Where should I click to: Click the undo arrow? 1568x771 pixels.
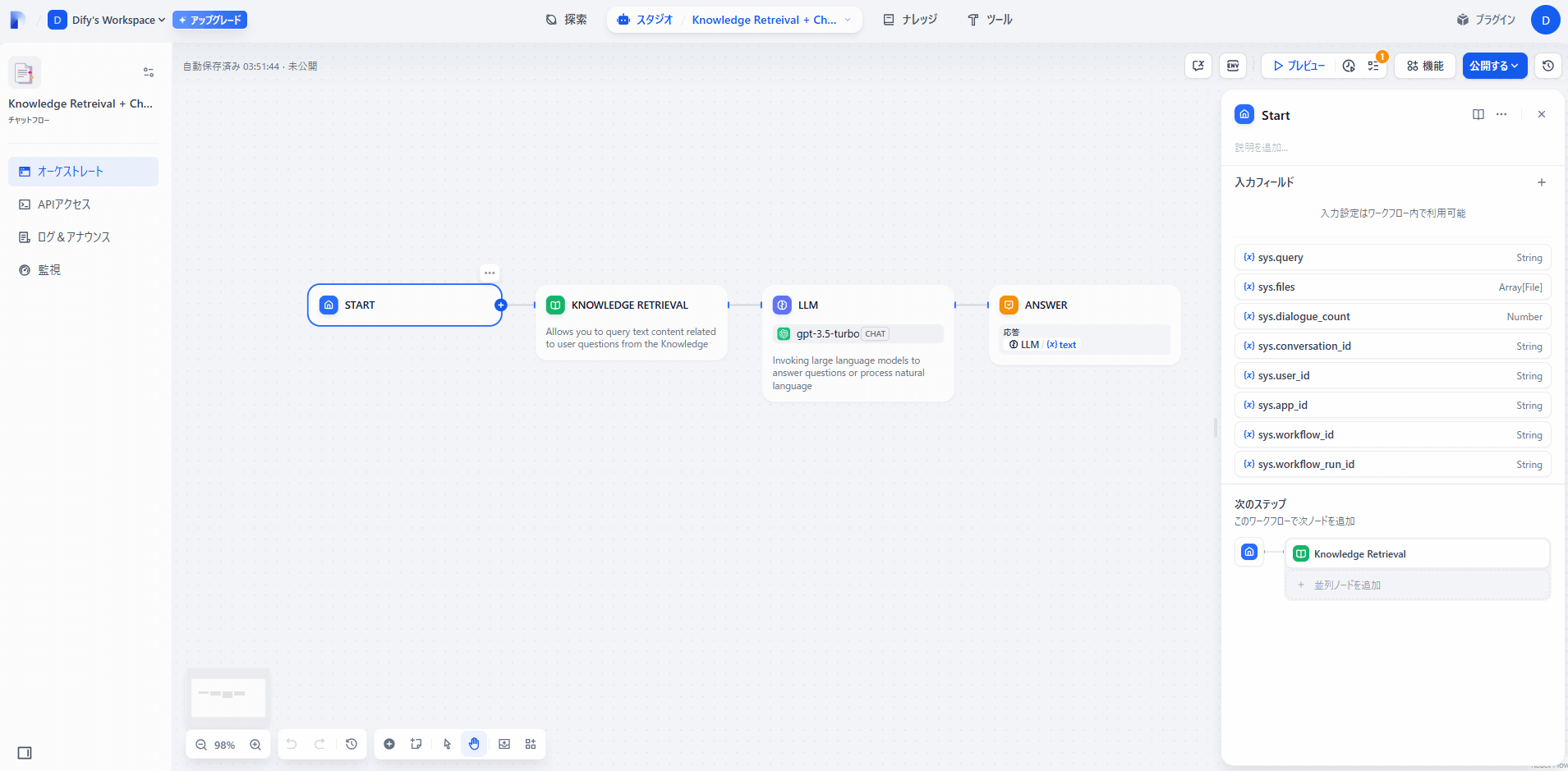pos(292,744)
